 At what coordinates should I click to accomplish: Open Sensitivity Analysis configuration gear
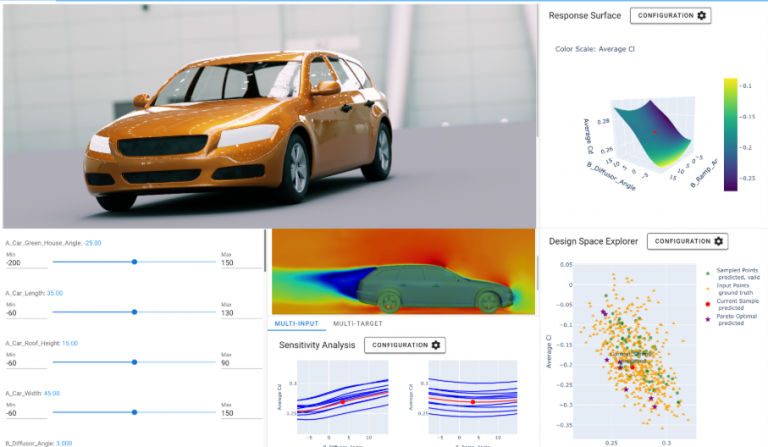[x=404, y=345]
